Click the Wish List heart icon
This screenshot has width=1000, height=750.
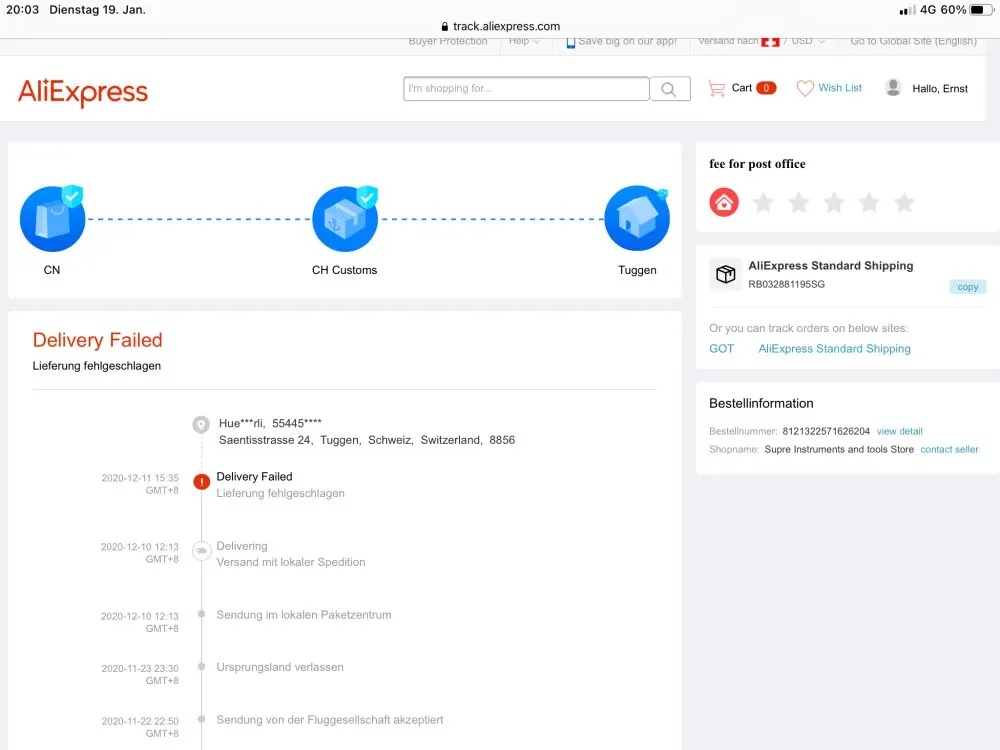(x=805, y=88)
